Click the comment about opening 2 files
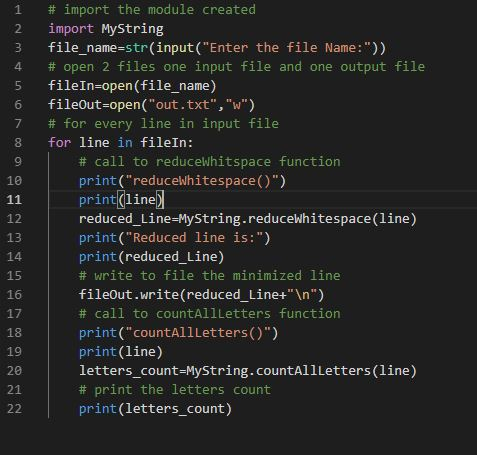 tap(237, 67)
